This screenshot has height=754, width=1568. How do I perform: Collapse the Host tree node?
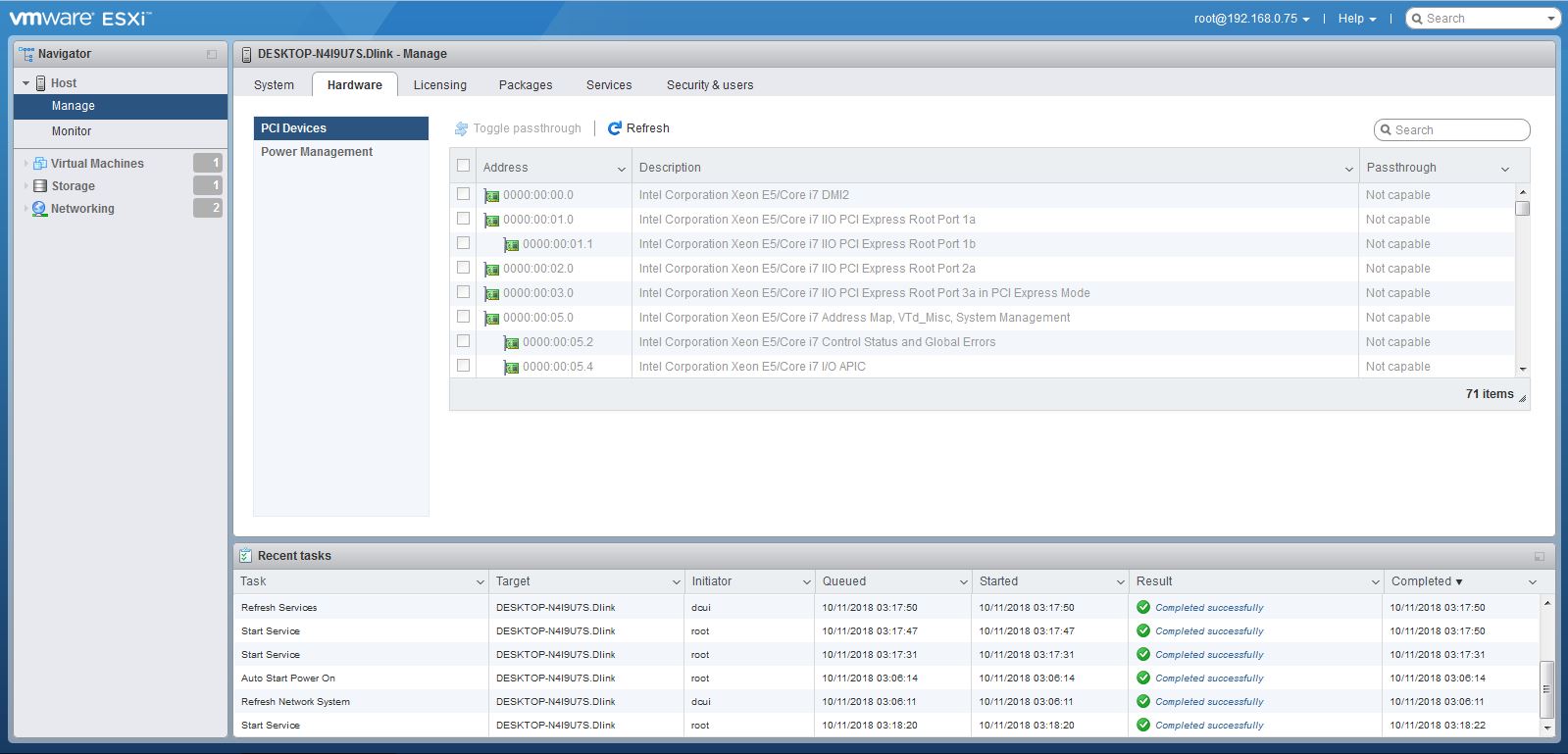click(25, 83)
